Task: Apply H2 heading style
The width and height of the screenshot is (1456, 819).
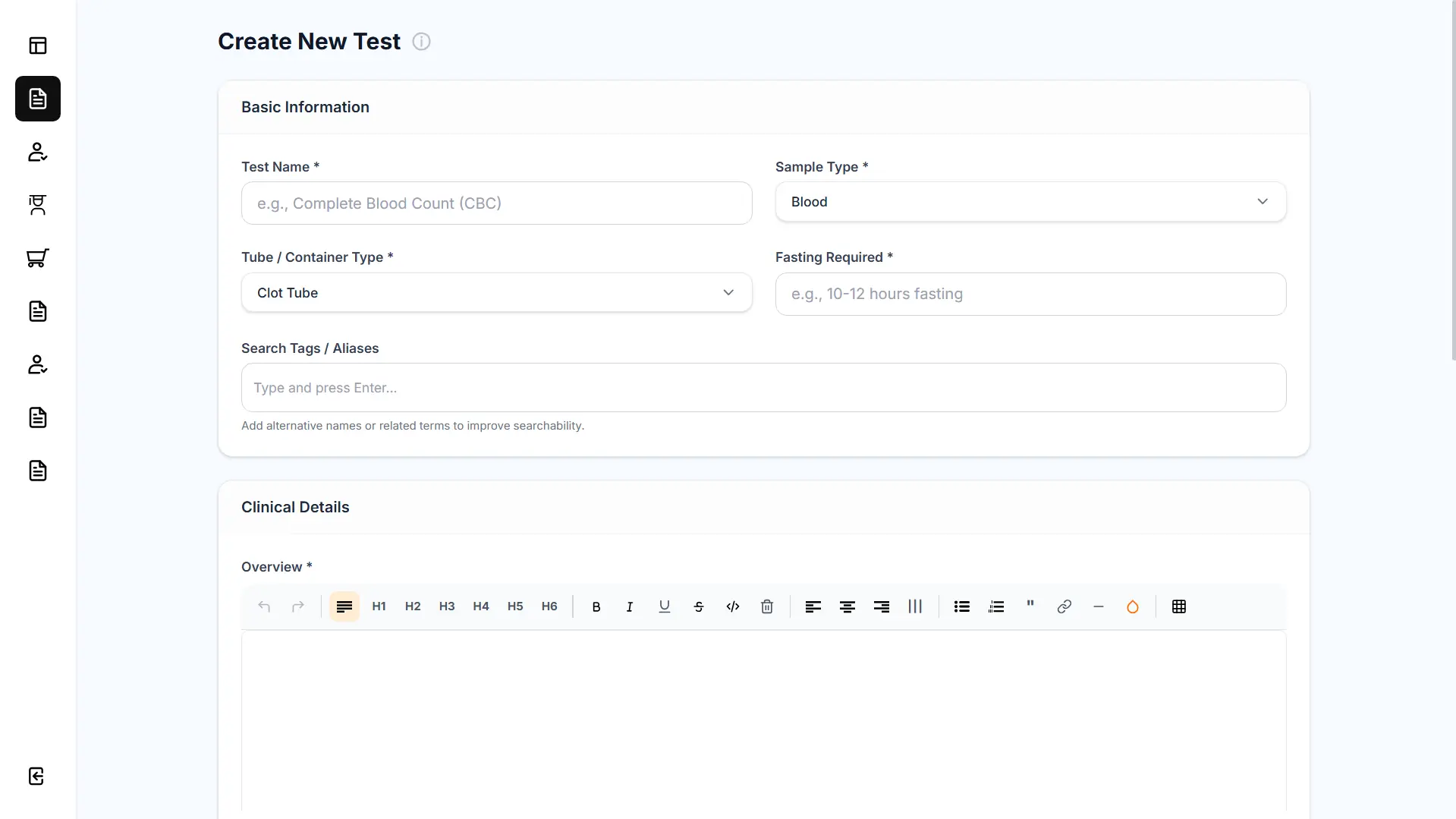Action: [x=413, y=606]
